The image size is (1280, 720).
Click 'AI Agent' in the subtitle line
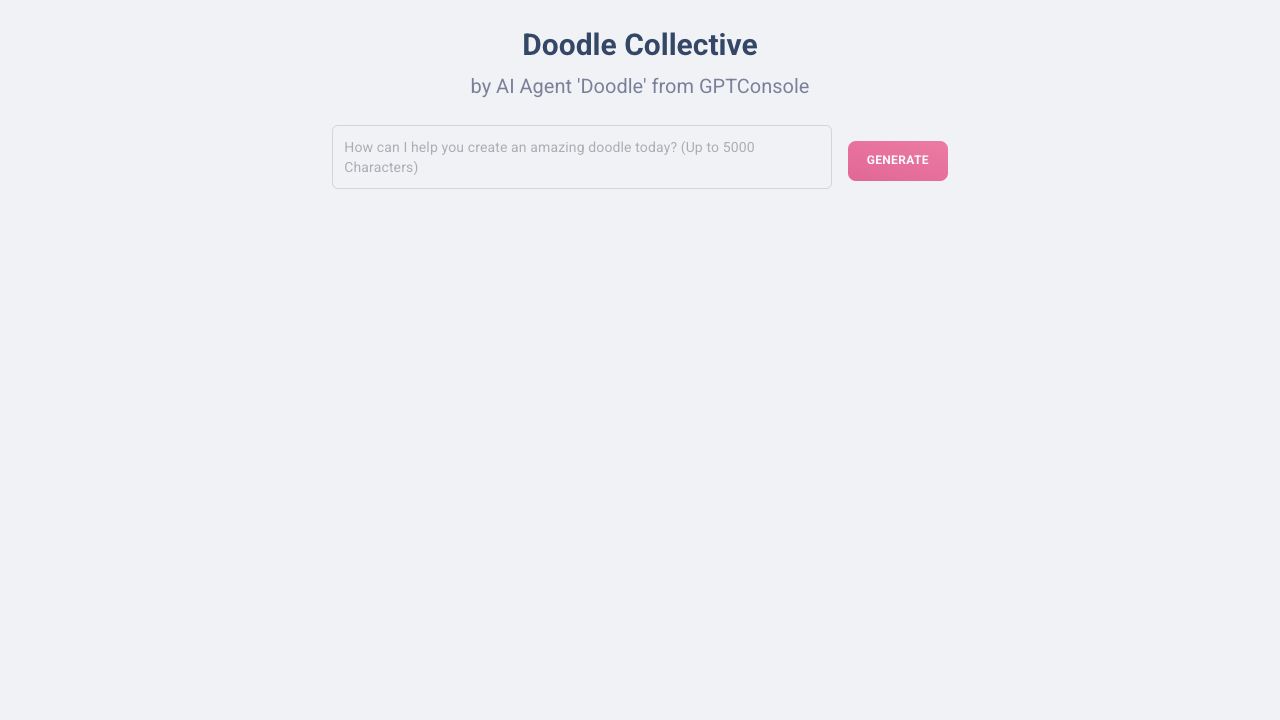pos(534,87)
